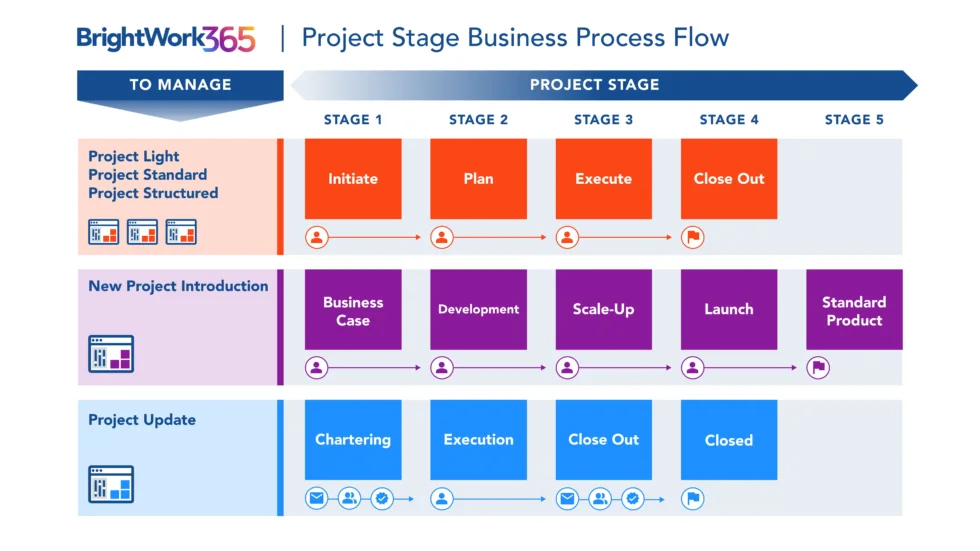Click the blue flag icon under Closed
The width and height of the screenshot is (980, 551).
pyautogui.click(x=693, y=498)
